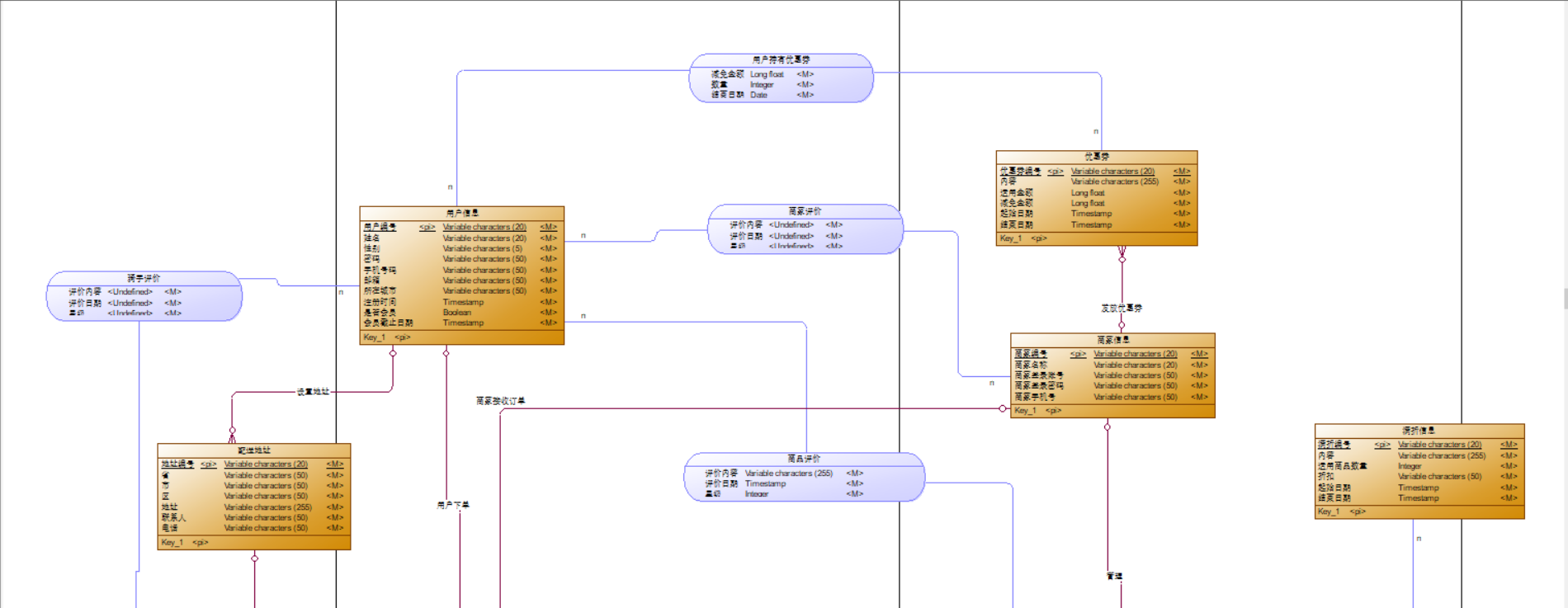Select the 商家接收订单 relationship label
Screen dimensions: 1568x608
point(500,401)
